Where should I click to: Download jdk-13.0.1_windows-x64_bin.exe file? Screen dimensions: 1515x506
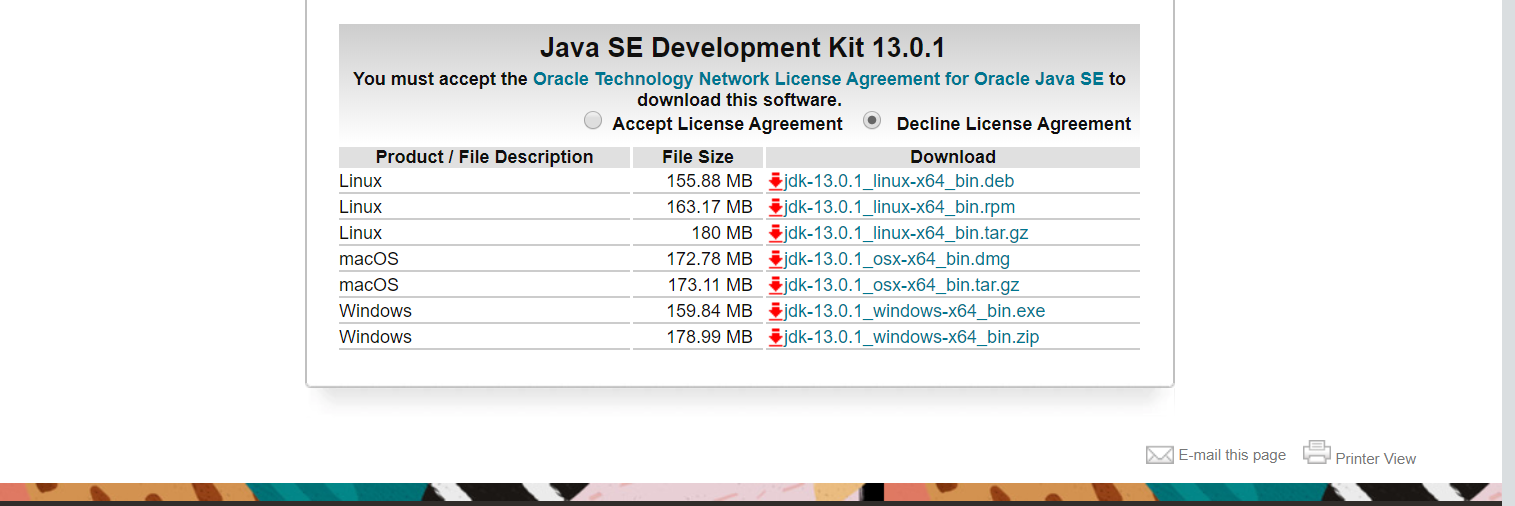(x=914, y=311)
